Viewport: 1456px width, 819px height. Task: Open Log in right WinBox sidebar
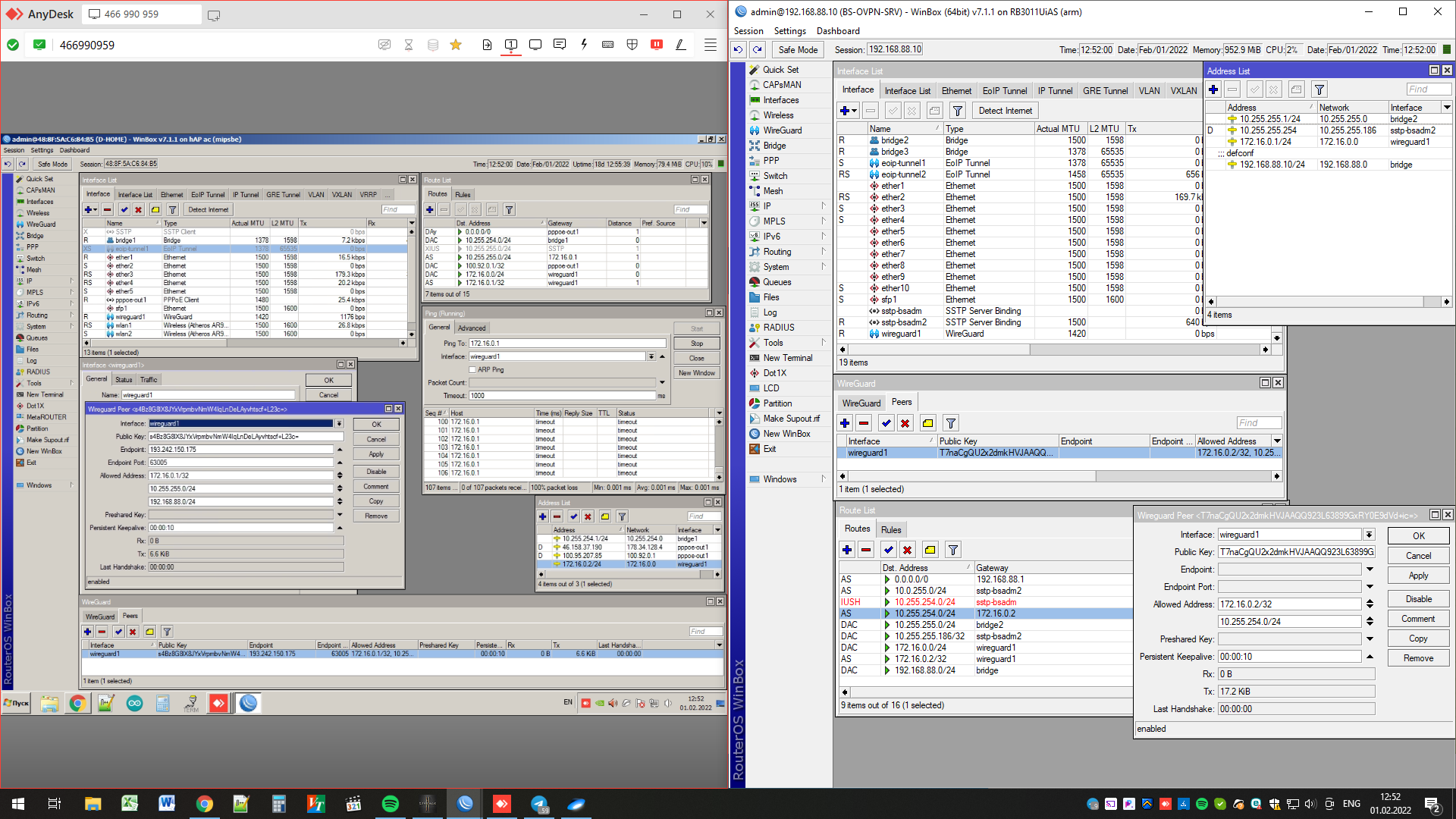770,312
